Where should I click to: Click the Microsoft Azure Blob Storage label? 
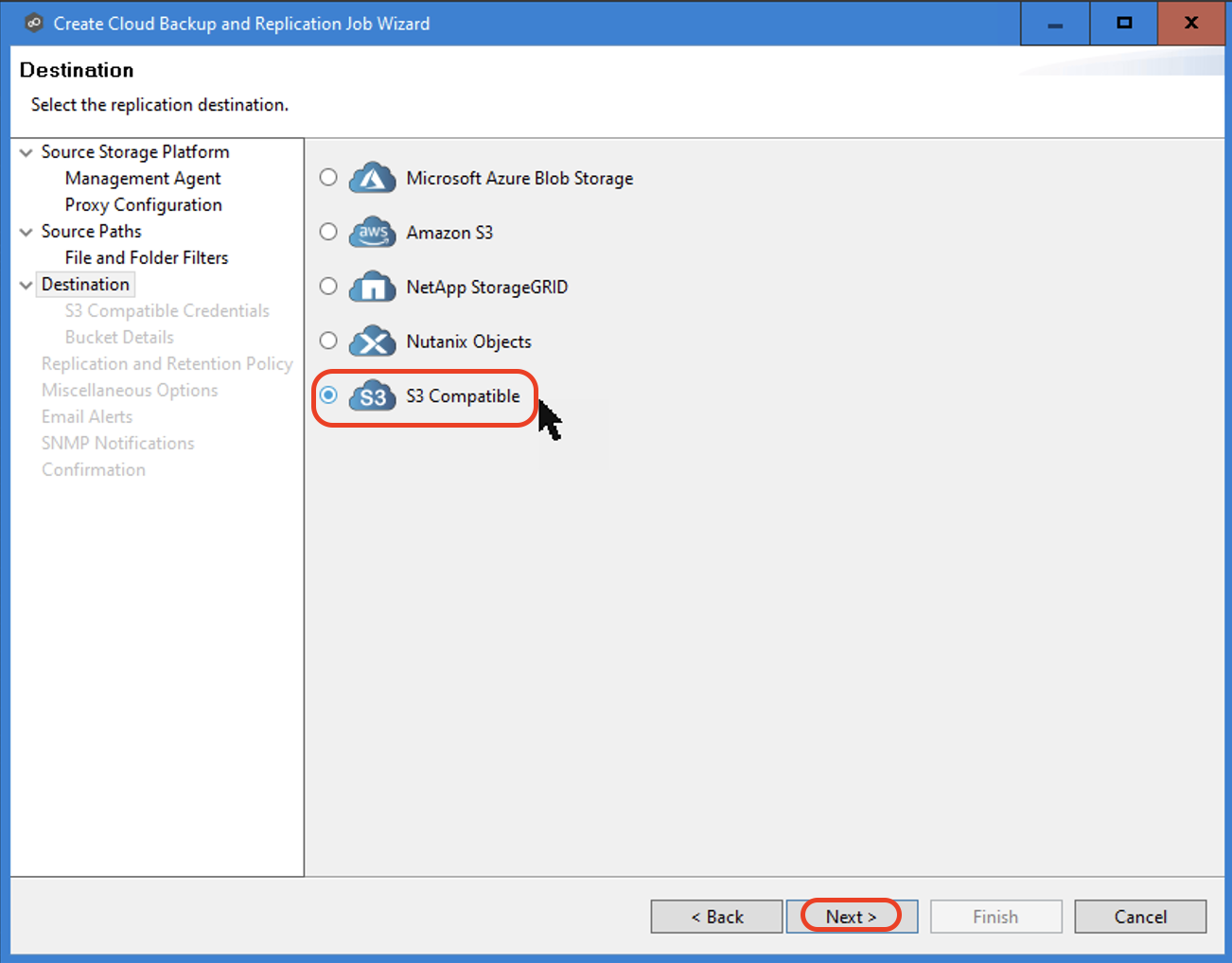(x=519, y=178)
